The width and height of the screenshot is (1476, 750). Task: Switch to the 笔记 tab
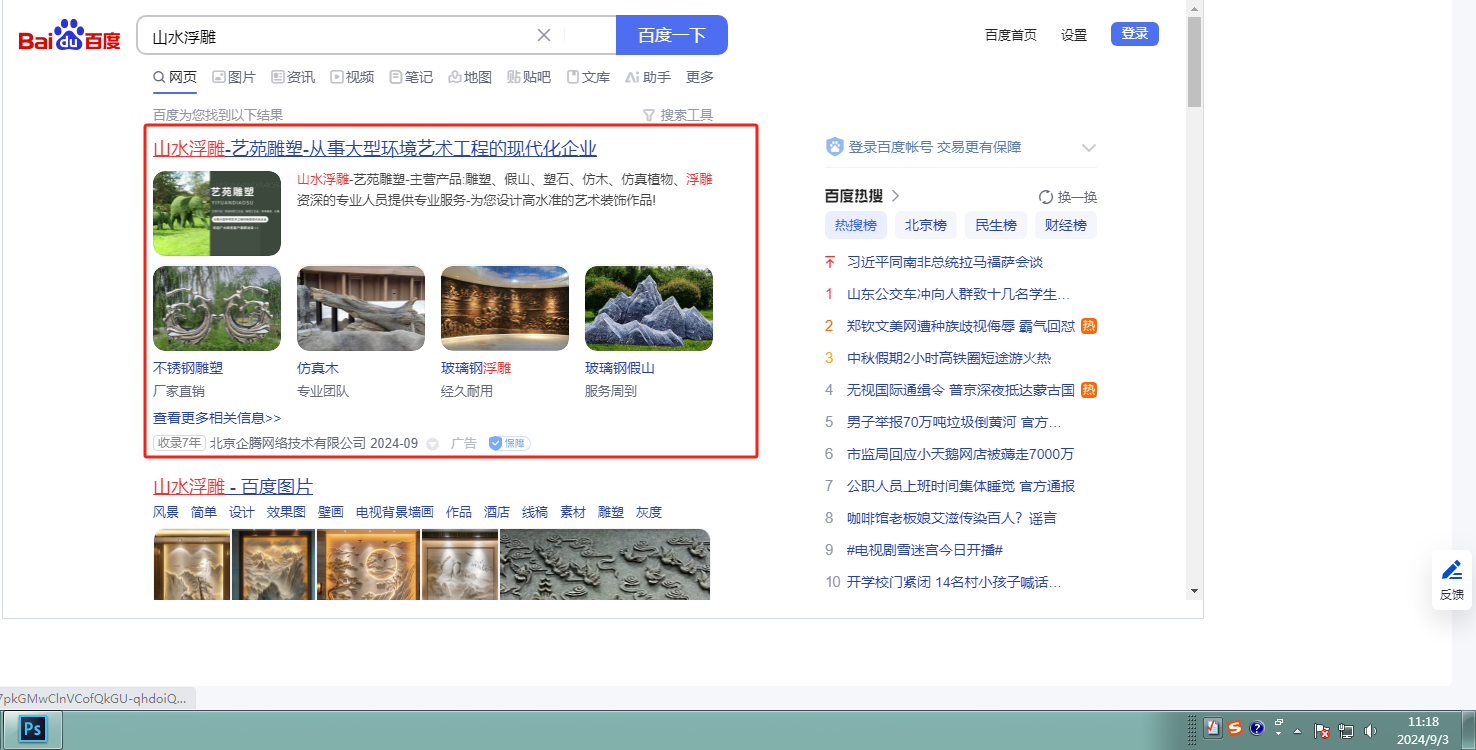click(x=411, y=77)
